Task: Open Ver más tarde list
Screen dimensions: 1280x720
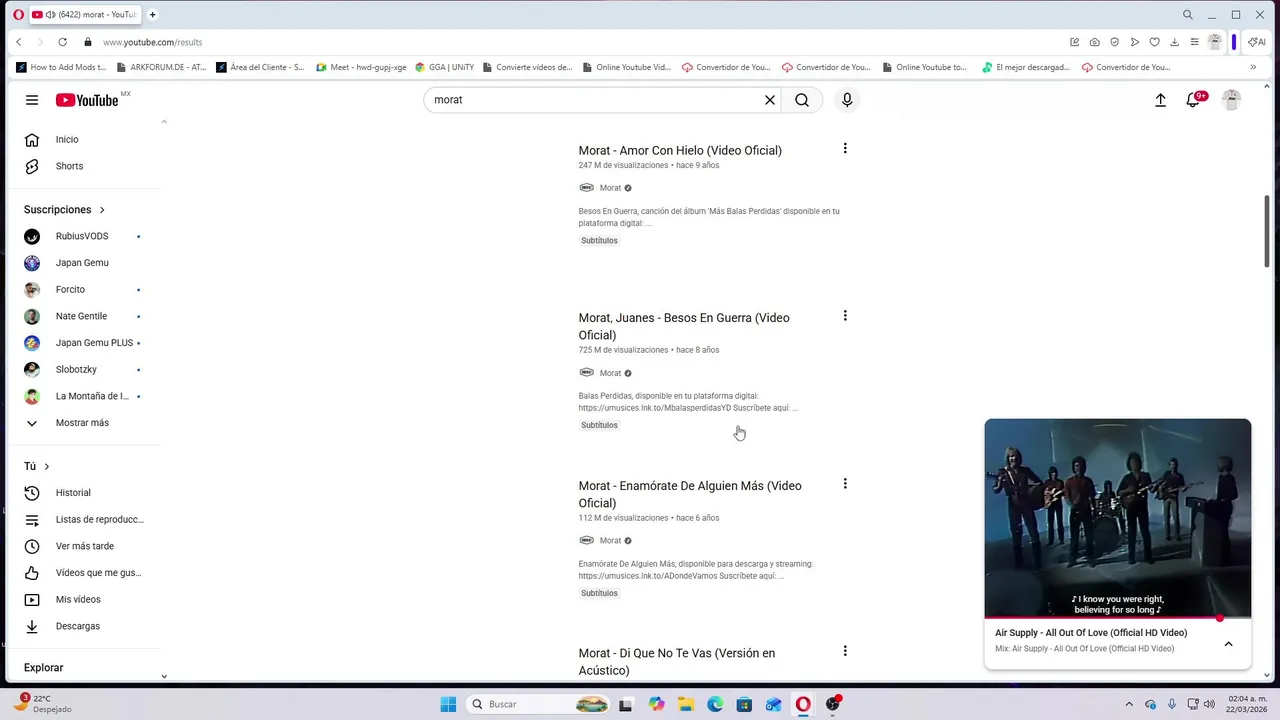Action: (86, 546)
